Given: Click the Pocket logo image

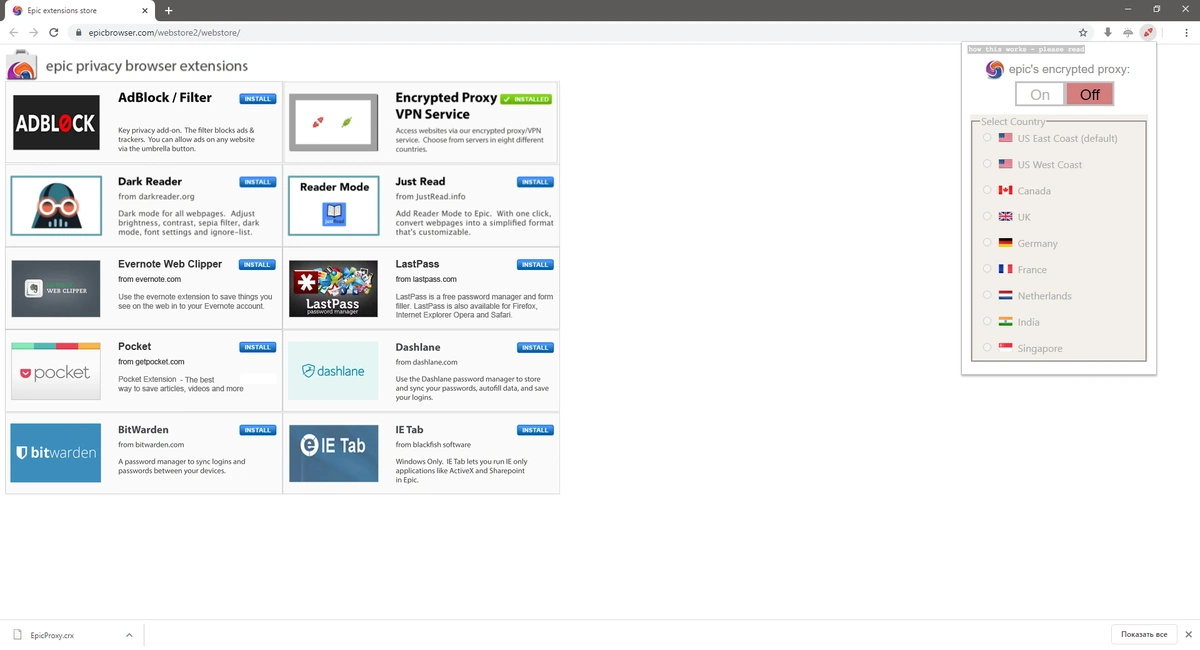Looking at the screenshot, I should pos(56,371).
